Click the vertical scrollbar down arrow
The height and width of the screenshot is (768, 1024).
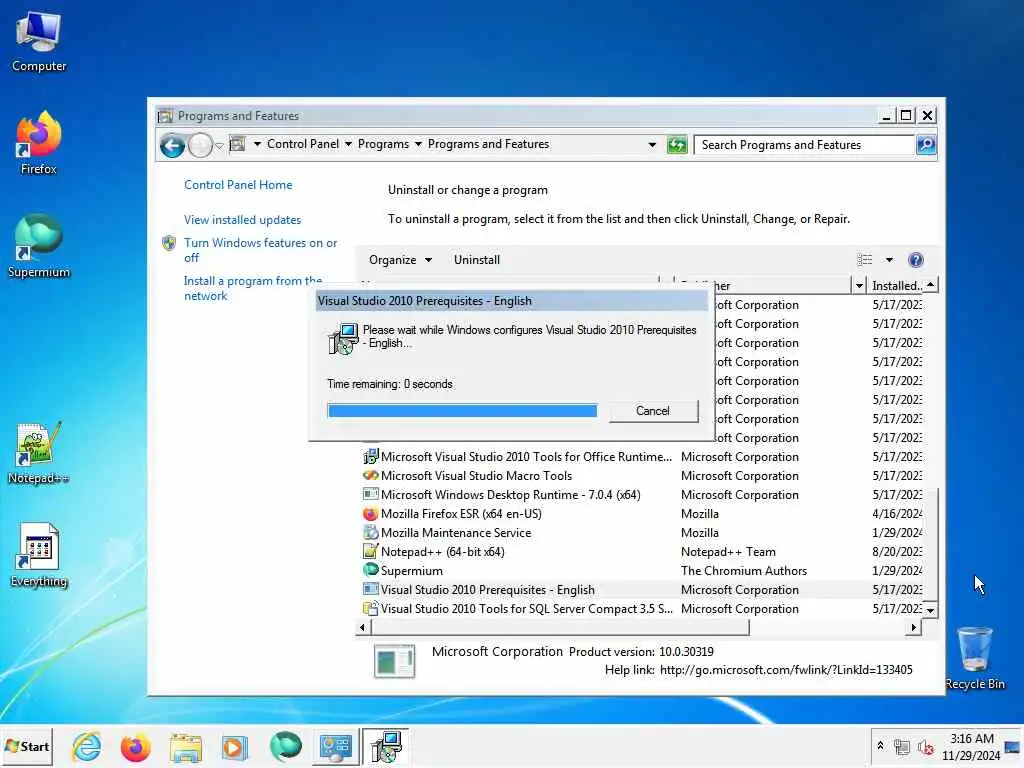click(931, 611)
